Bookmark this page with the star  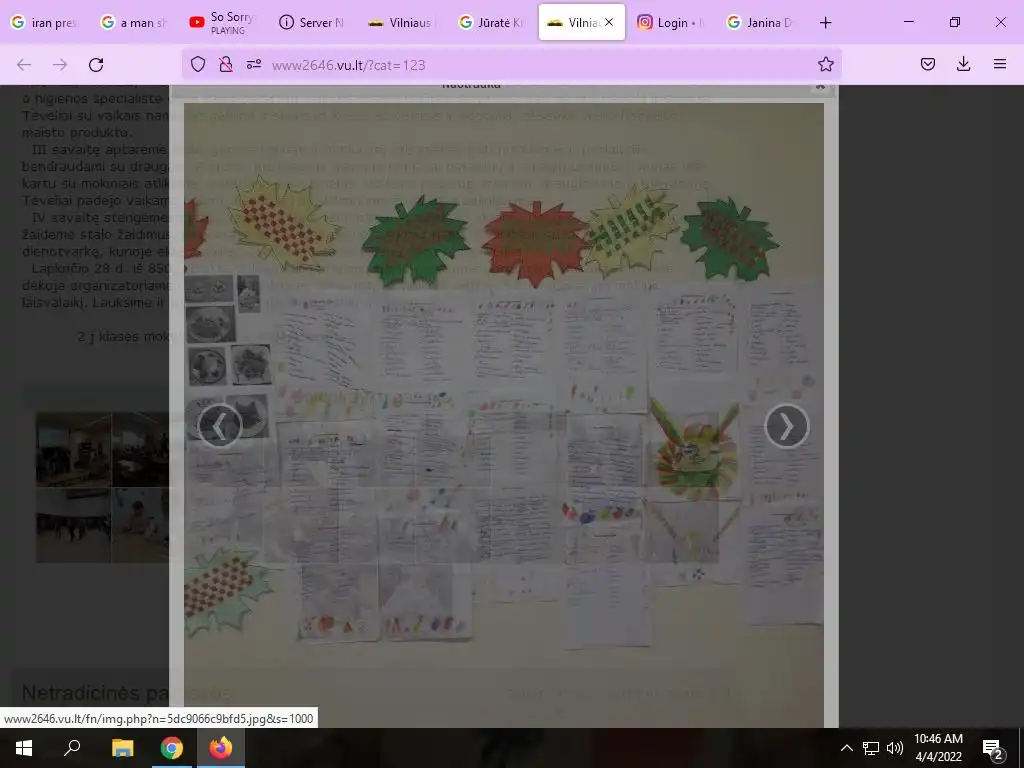click(x=825, y=64)
